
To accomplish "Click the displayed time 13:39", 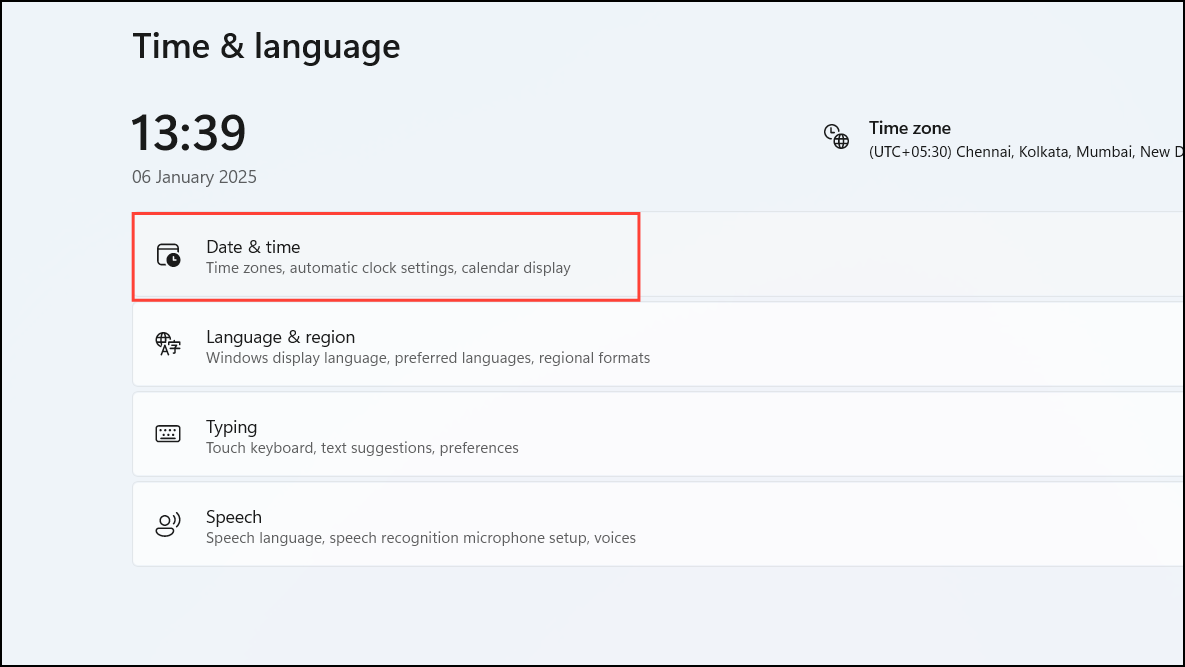I will [188, 131].
